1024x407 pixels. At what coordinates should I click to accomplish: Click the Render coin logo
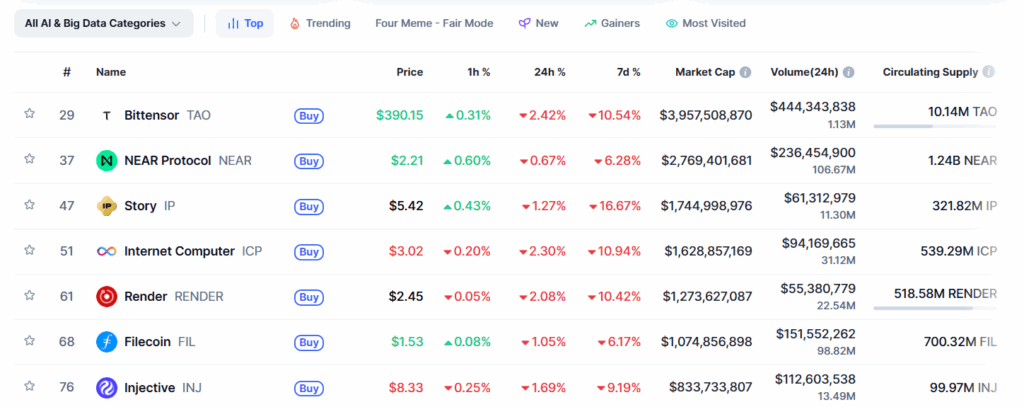(107, 296)
